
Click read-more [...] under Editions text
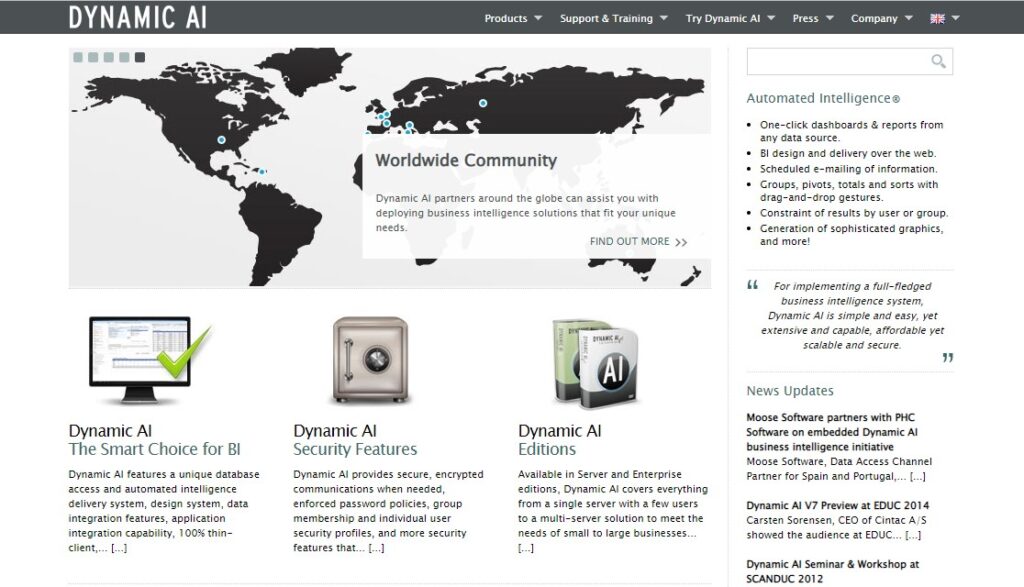(x=526, y=548)
